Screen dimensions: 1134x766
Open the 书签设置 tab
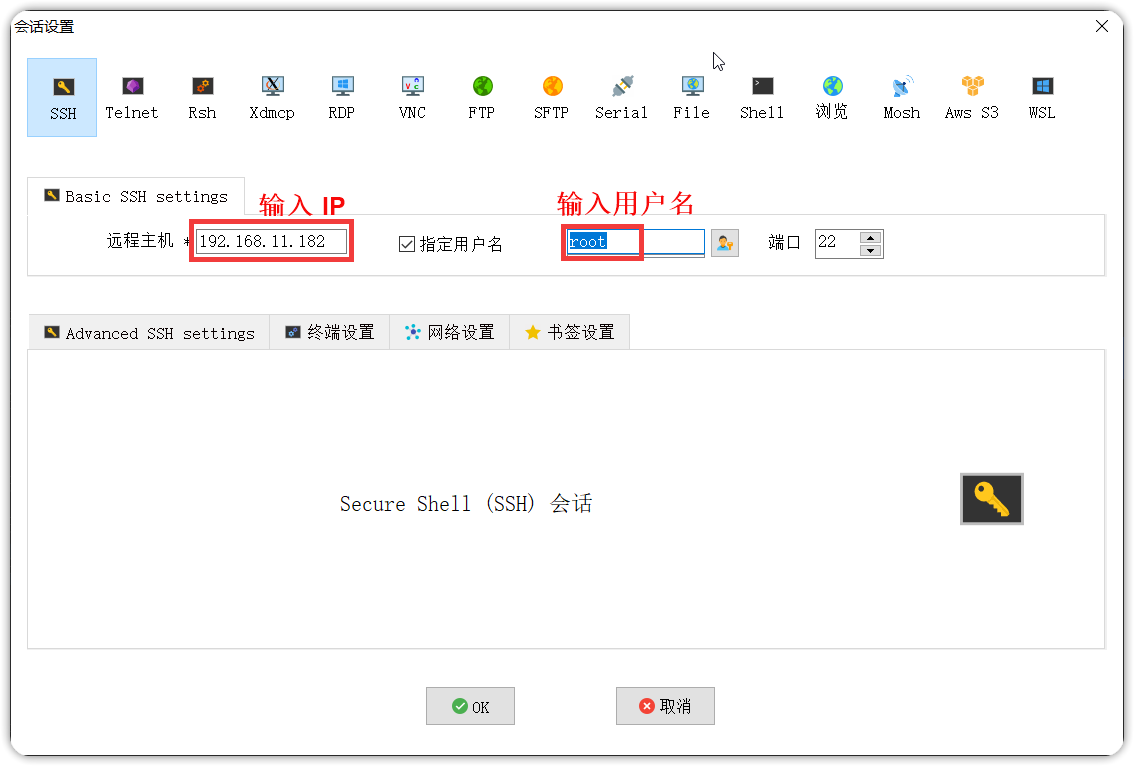[x=570, y=333]
